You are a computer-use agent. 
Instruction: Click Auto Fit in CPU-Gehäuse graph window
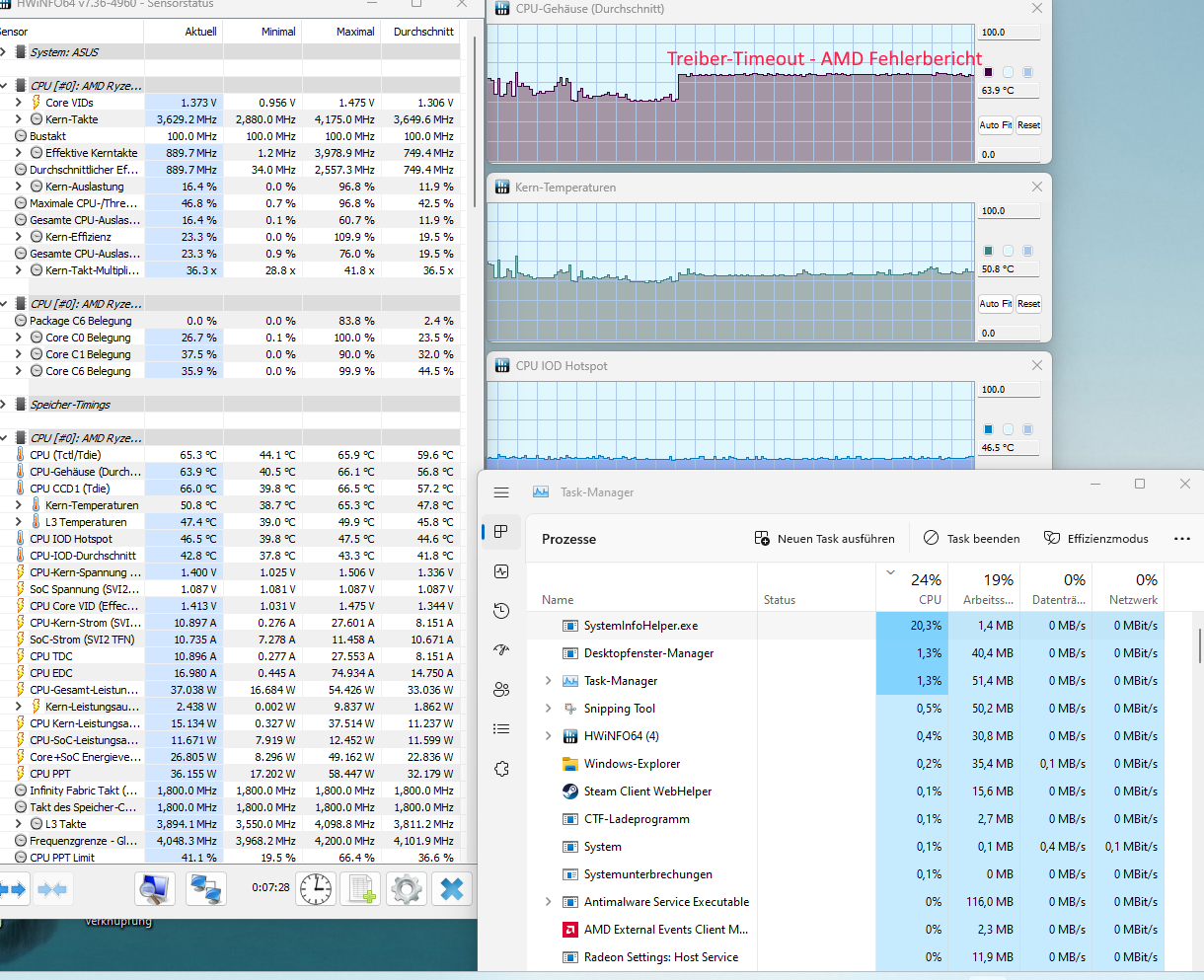995,125
